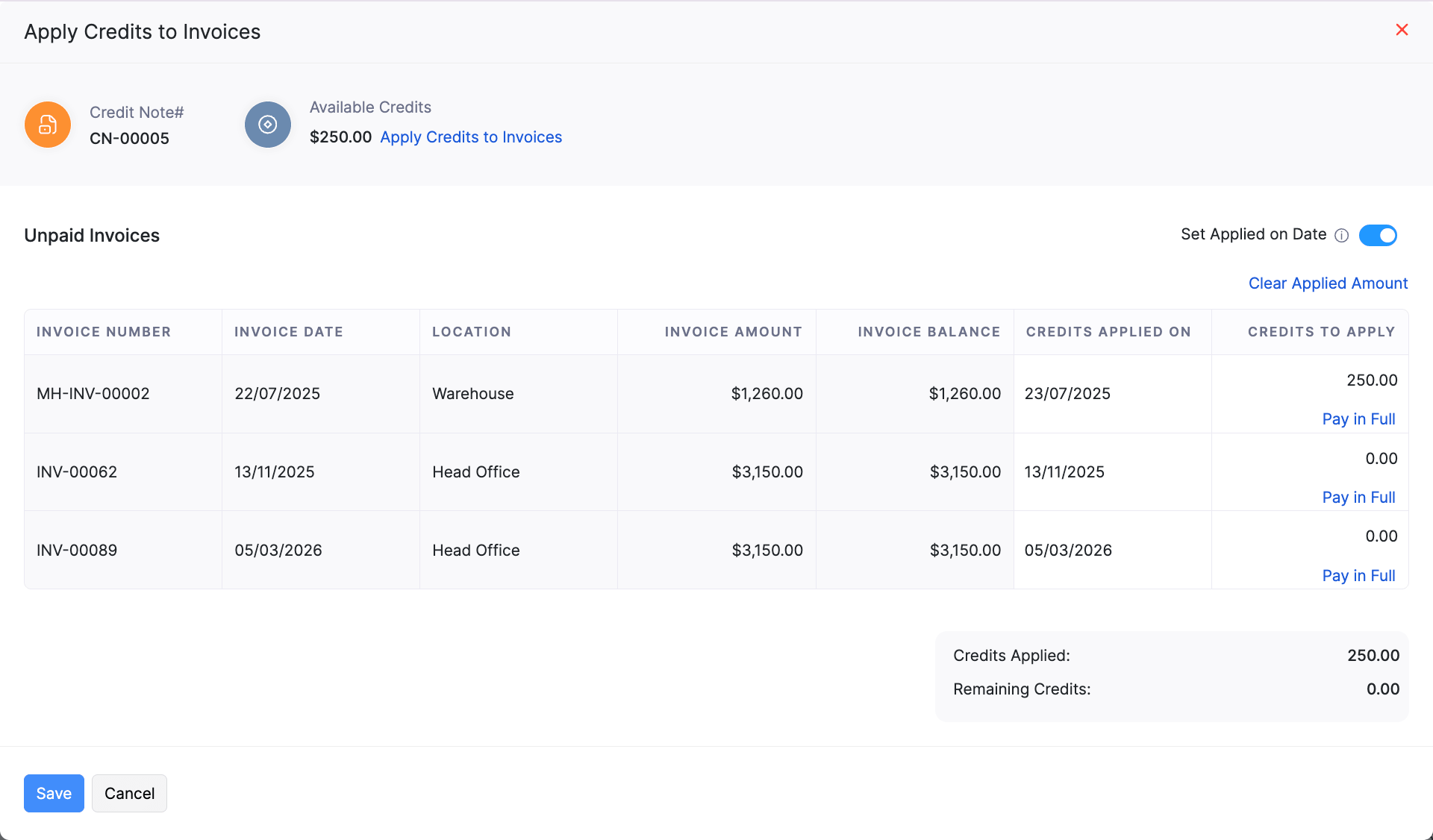The image size is (1433, 840).
Task: Edit credits to apply field for INV-00089
Action: click(1311, 536)
